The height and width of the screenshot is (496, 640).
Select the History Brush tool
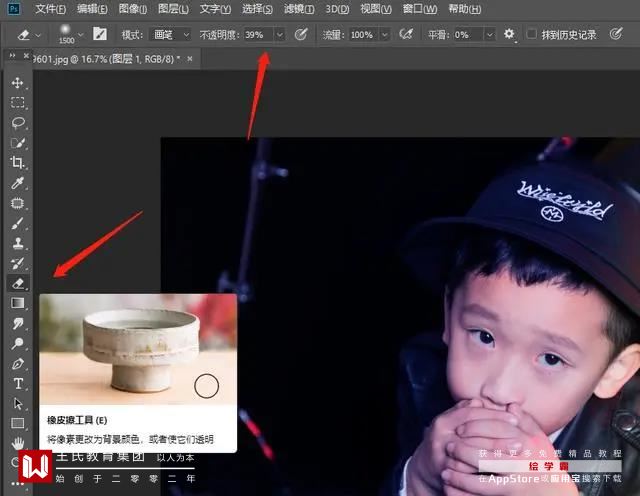pos(17,263)
